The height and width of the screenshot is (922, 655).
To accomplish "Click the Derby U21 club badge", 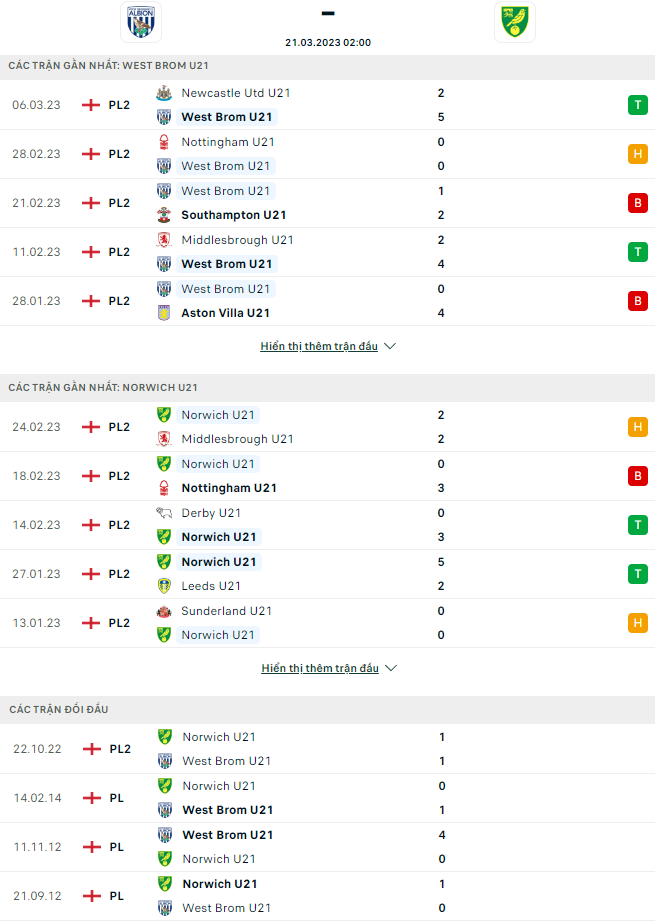I will click(x=164, y=513).
